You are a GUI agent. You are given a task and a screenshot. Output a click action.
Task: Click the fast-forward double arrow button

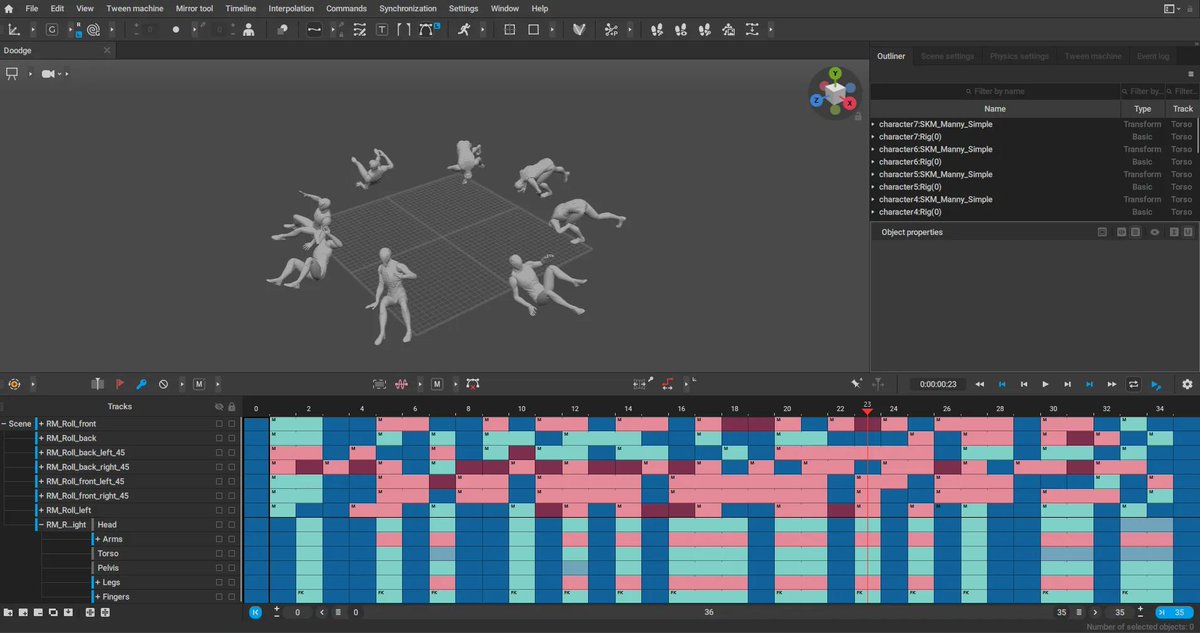click(x=1111, y=384)
